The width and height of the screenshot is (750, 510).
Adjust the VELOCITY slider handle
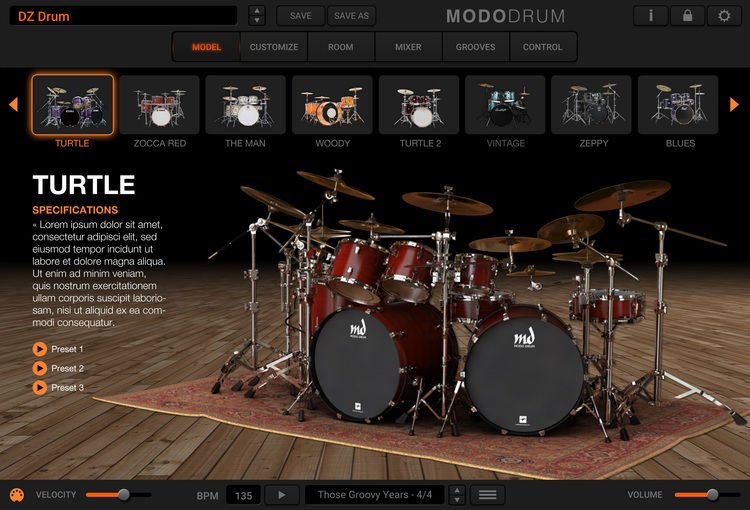124,495
